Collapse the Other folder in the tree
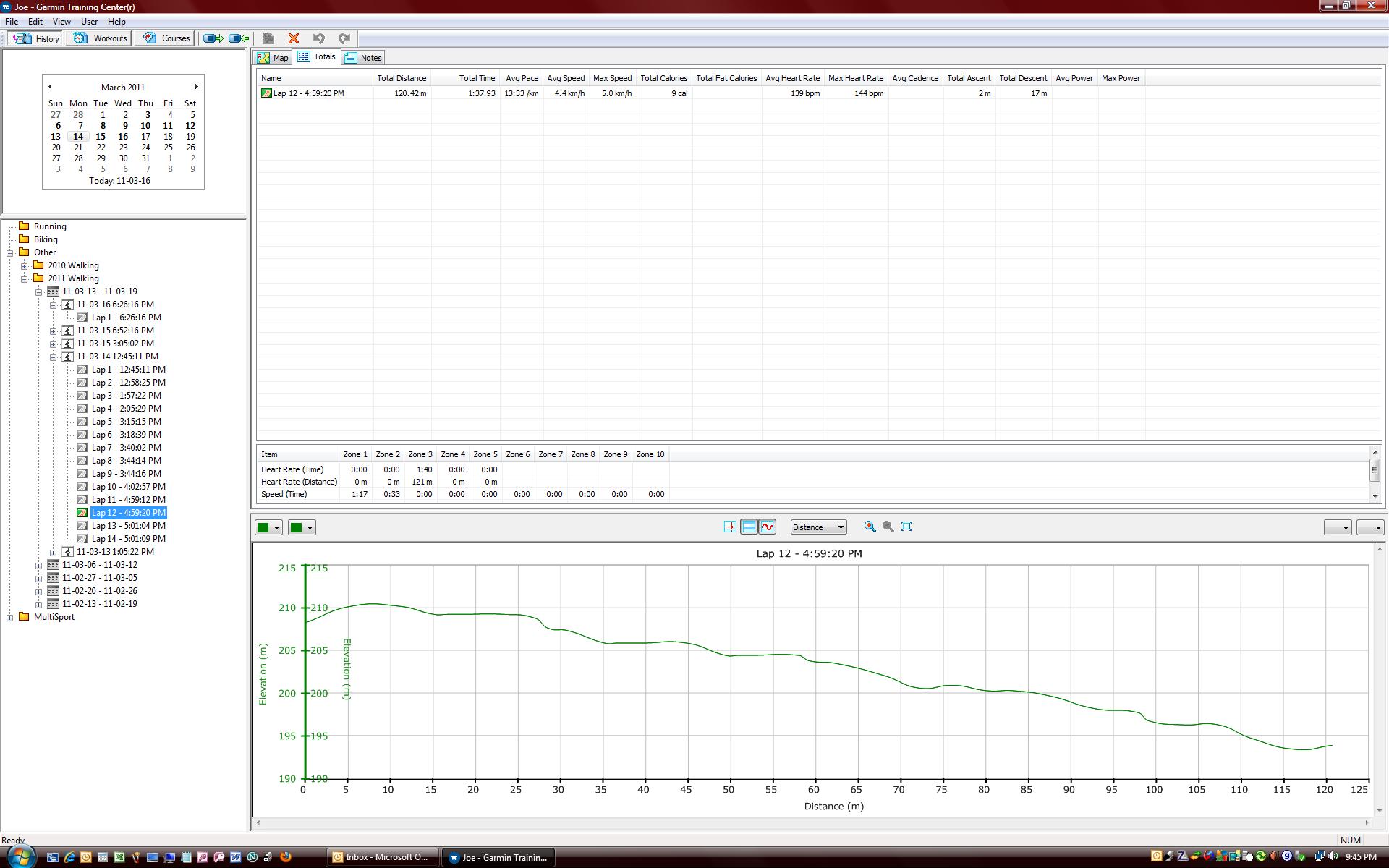The height and width of the screenshot is (868, 1389). pos(10,252)
